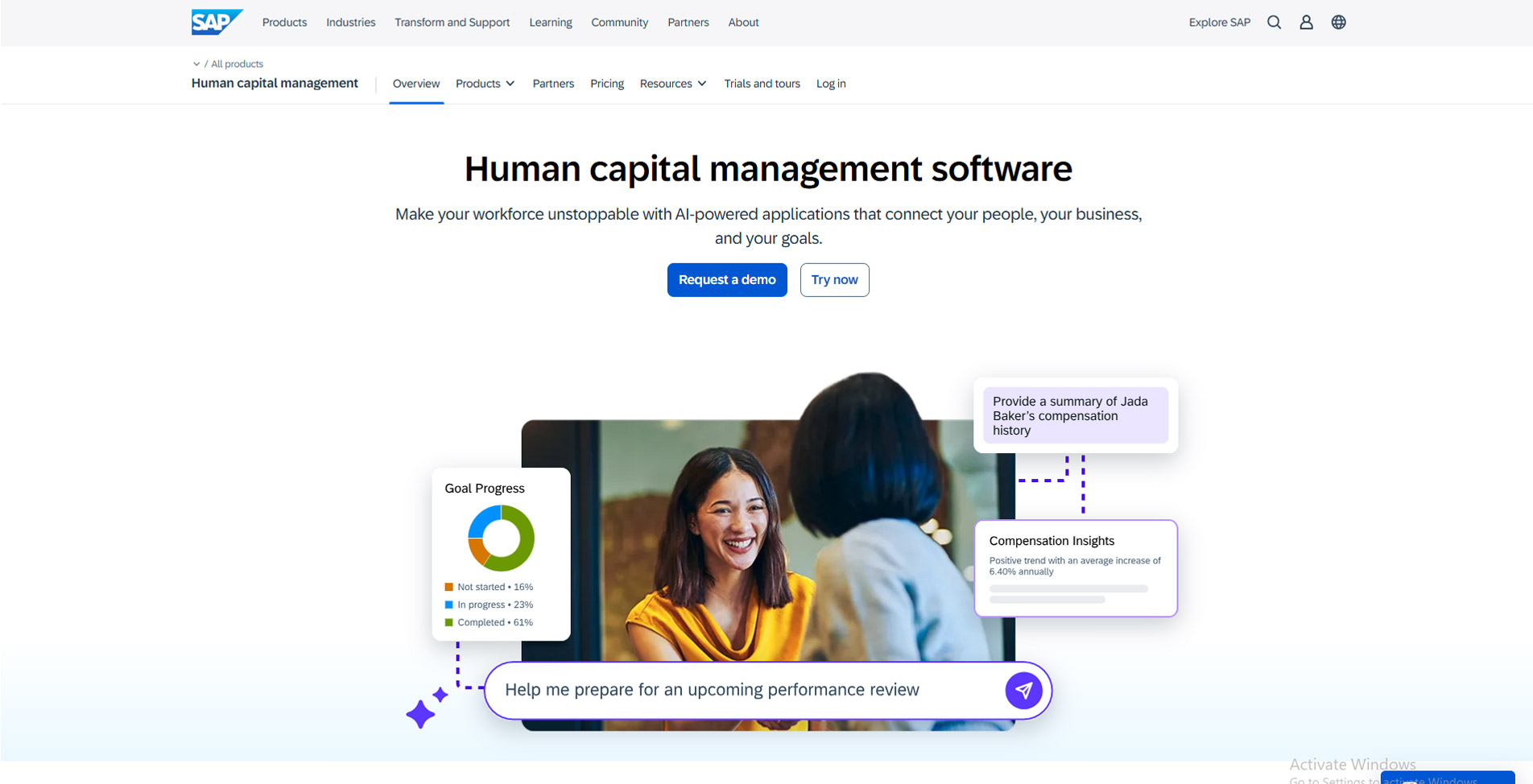Click the sparkle icon near the chat bar
1533x784 pixels.
click(422, 712)
